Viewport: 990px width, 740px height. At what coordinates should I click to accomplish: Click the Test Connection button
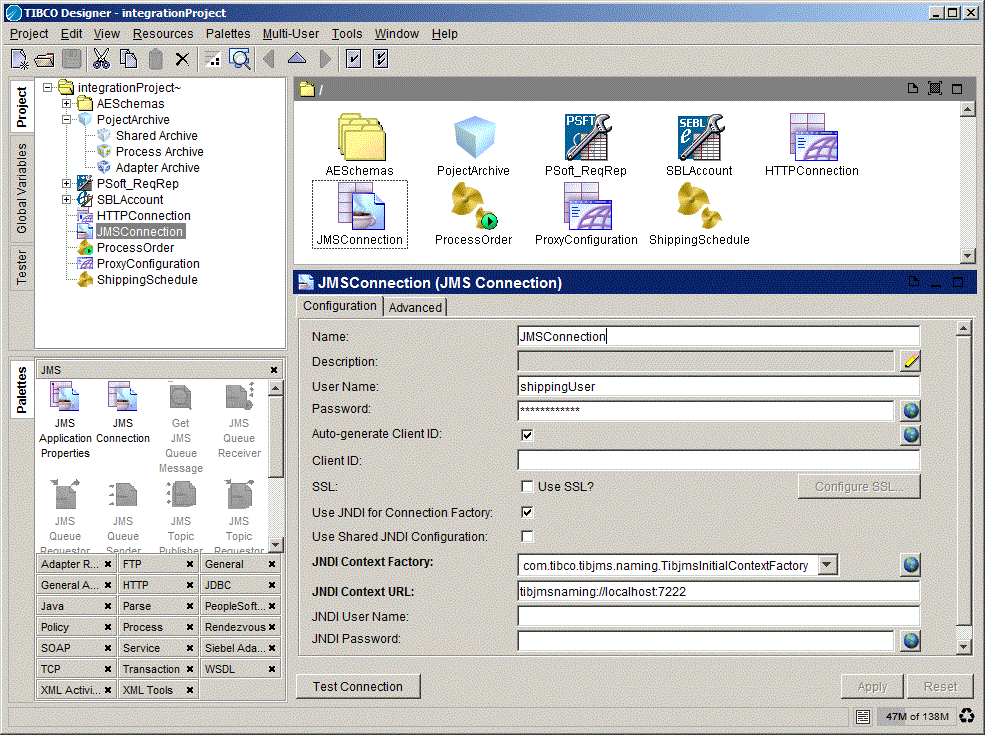click(x=358, y=687)
